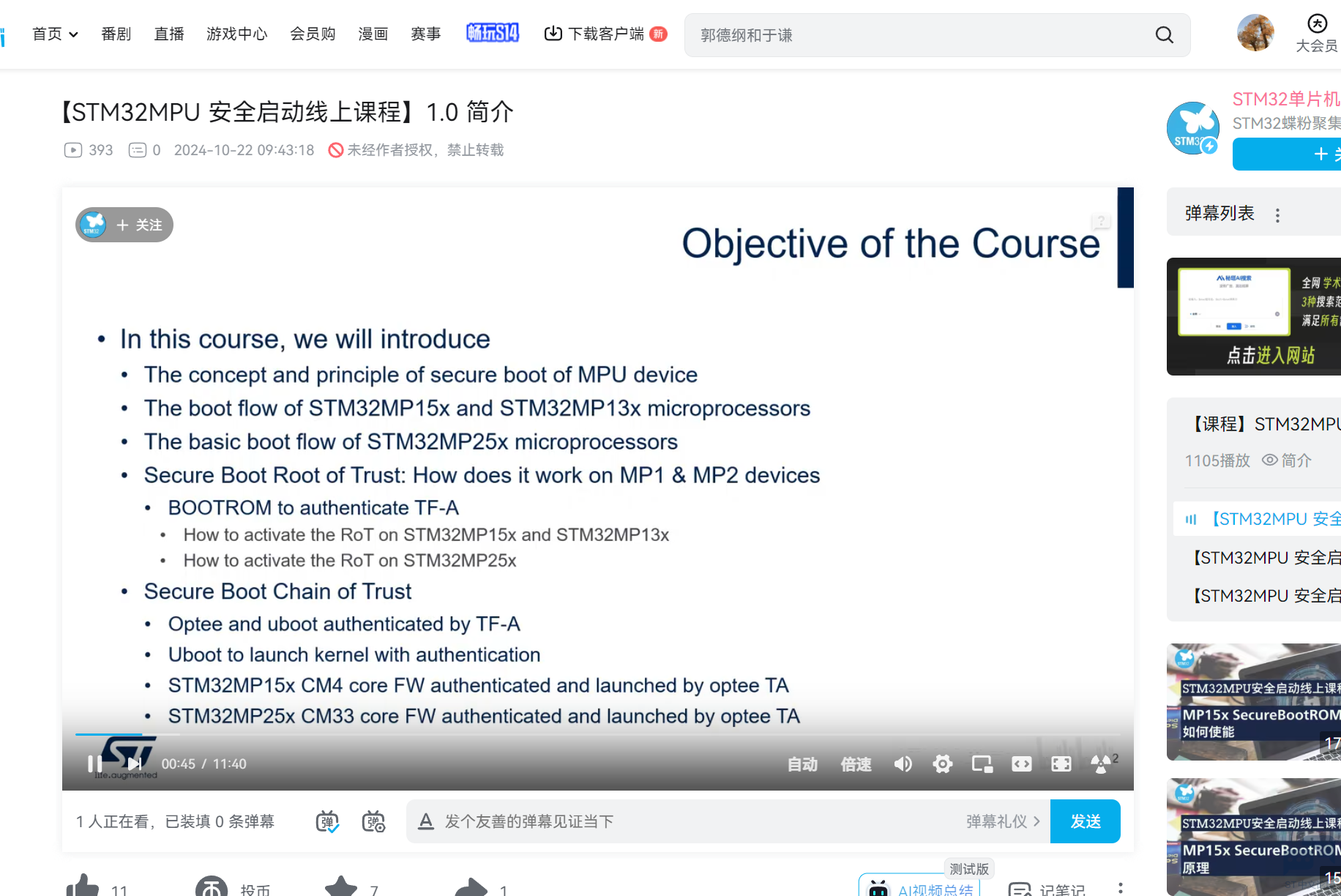The height and width of the screenshot is (896, 1341).
Task: Skip to the next video
Action: [134, 764]
